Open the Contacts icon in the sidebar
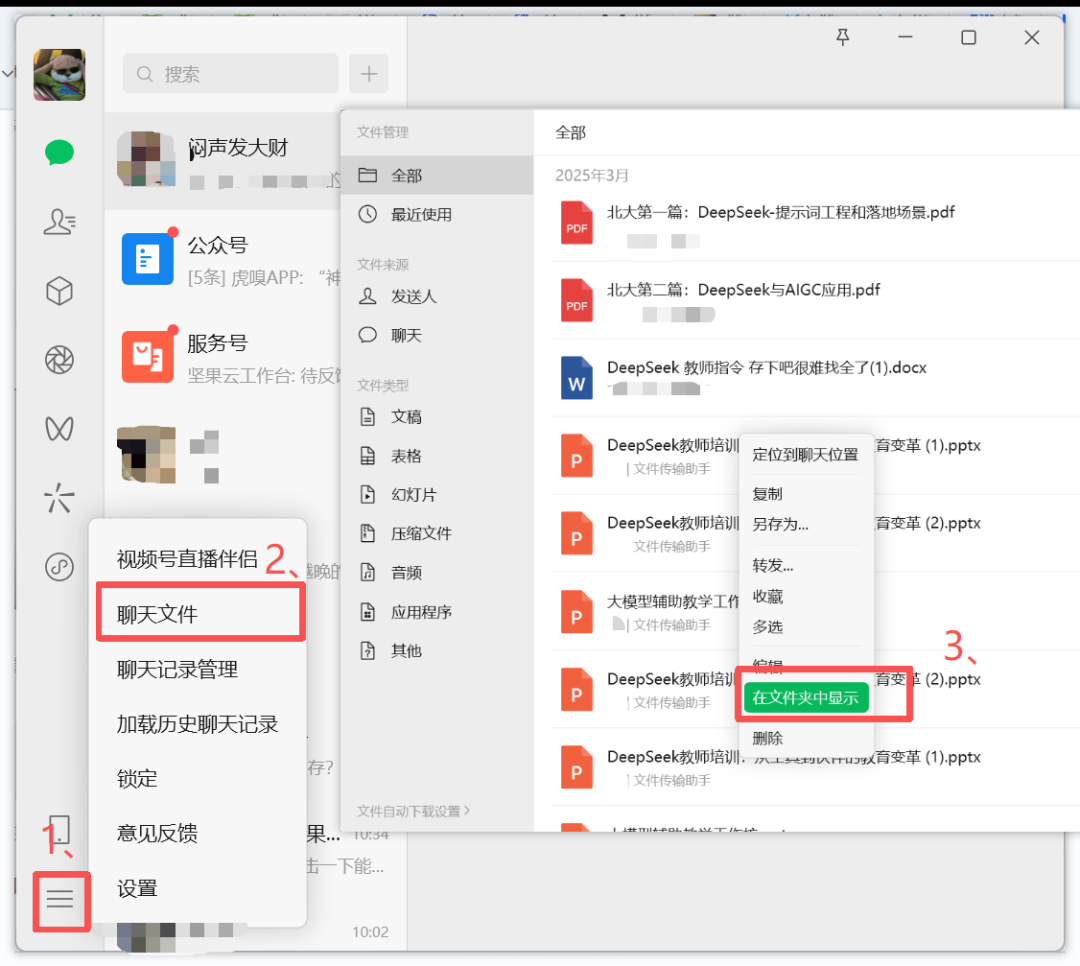Image resolution: width=1080 pixels, height=966 pixels. click(59, 222)
